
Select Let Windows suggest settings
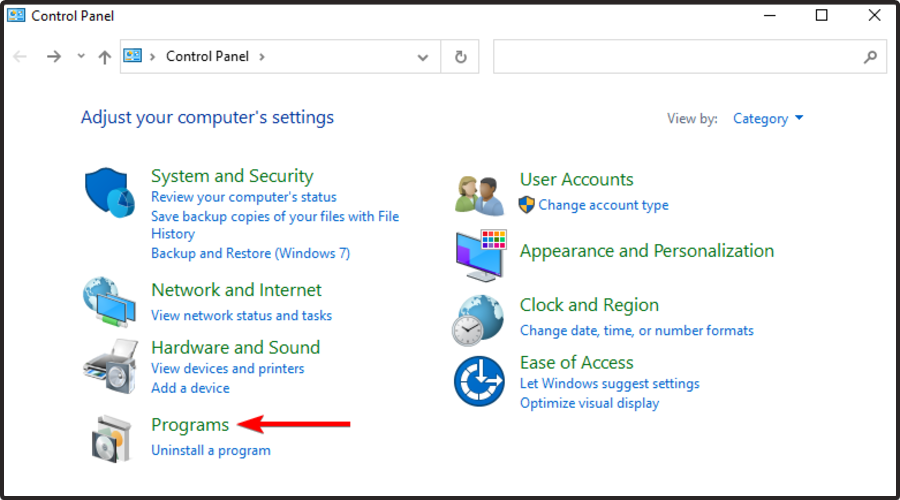pos(610,383)
